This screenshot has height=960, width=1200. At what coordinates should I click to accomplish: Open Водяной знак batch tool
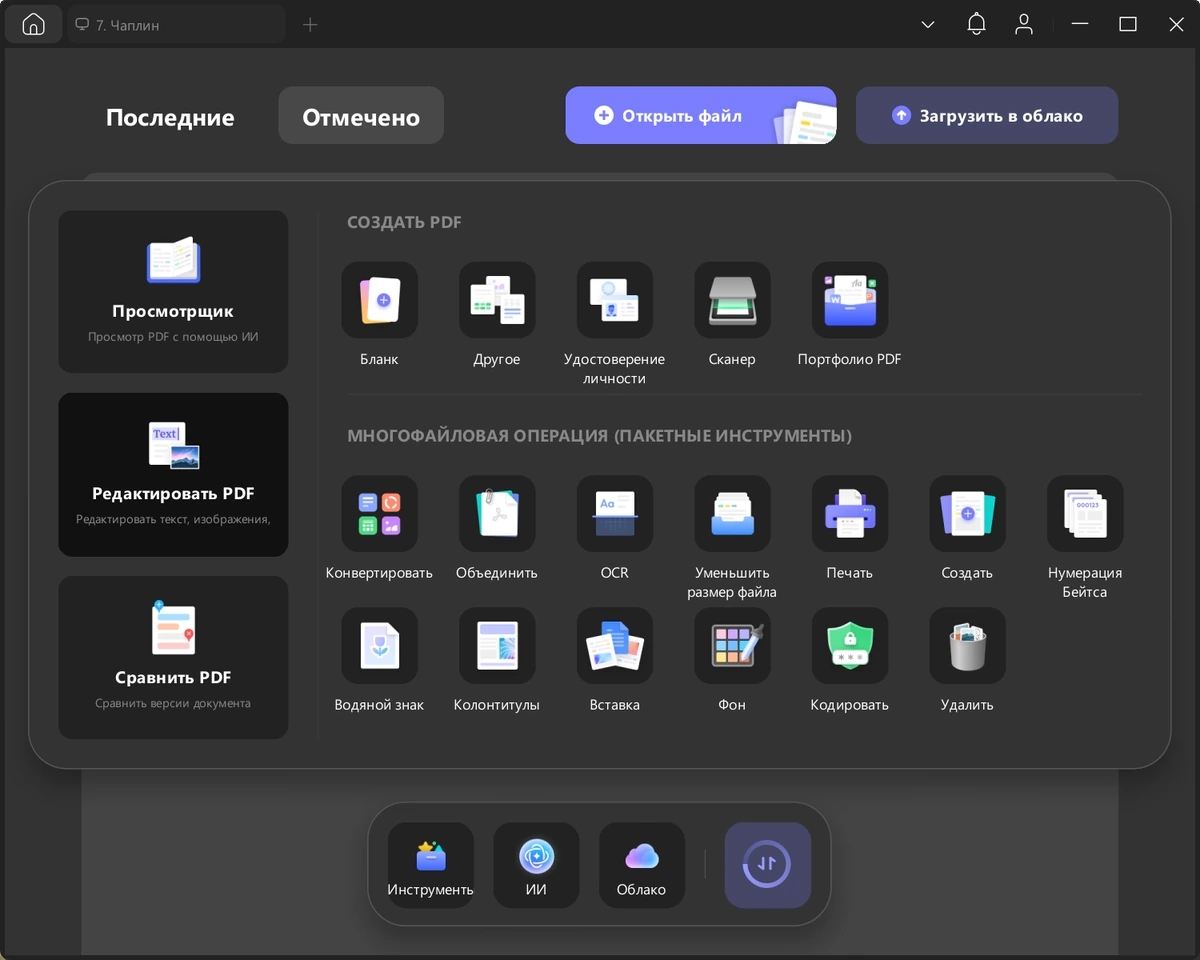tap(379, 646)
